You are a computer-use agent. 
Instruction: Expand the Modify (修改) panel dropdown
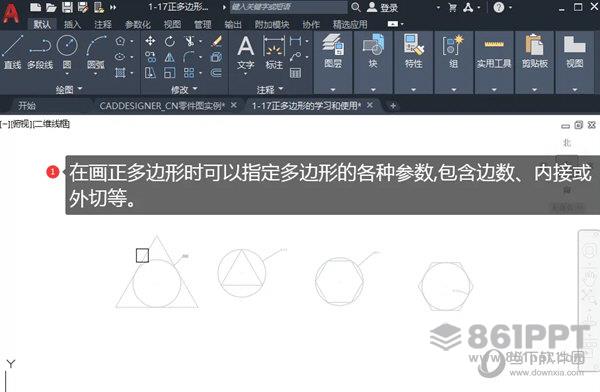pos(184,90)
